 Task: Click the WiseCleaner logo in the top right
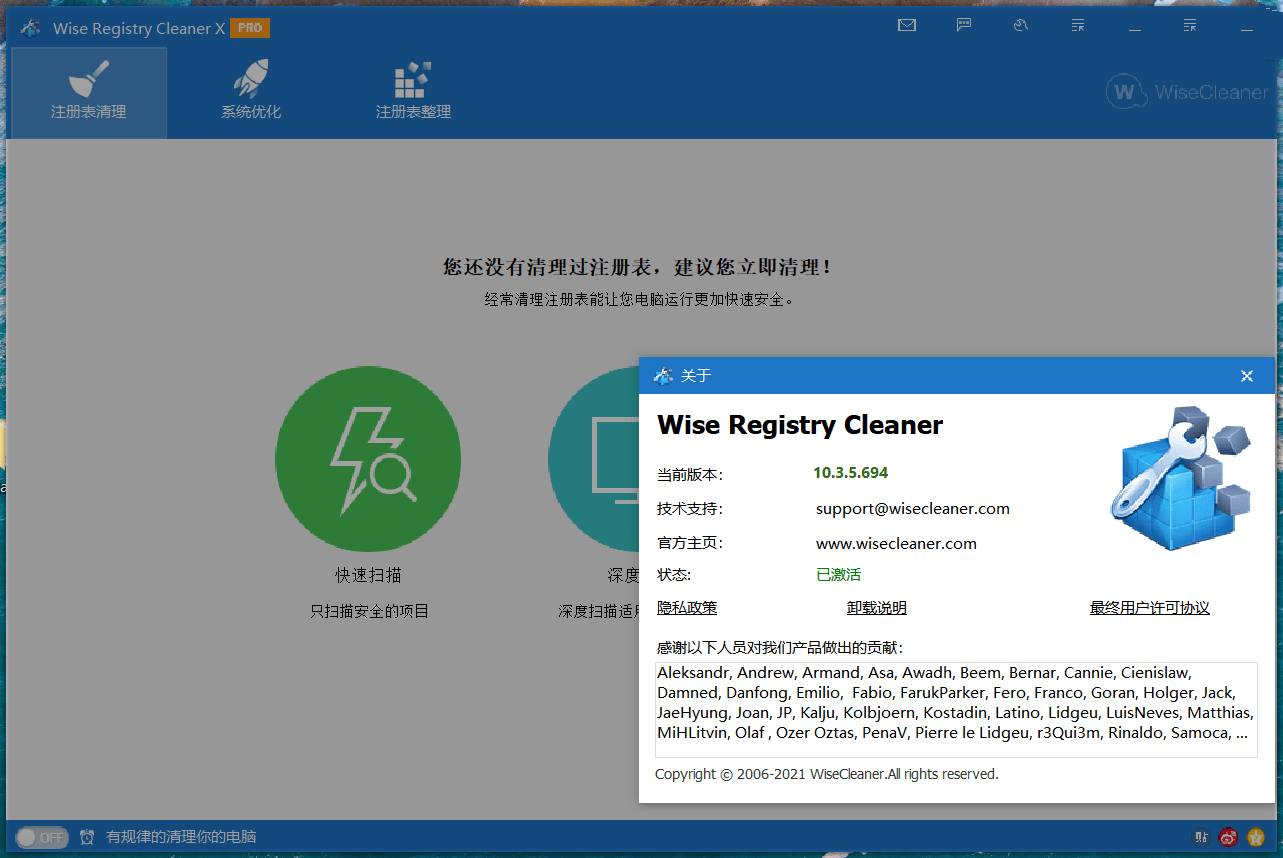tap(1186, 91)
